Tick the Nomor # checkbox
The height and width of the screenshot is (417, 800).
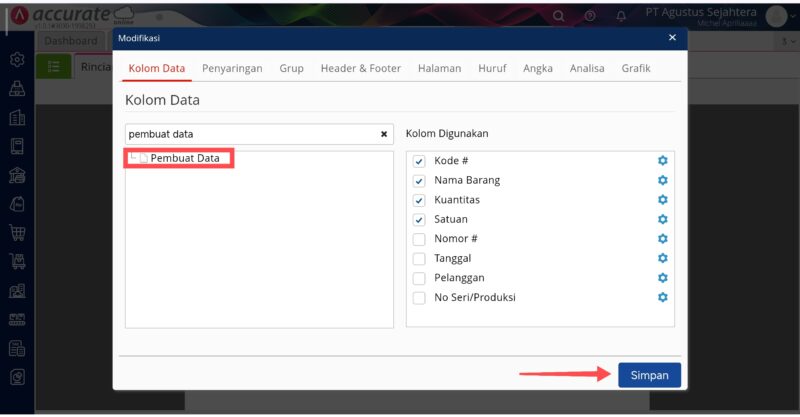419,239
